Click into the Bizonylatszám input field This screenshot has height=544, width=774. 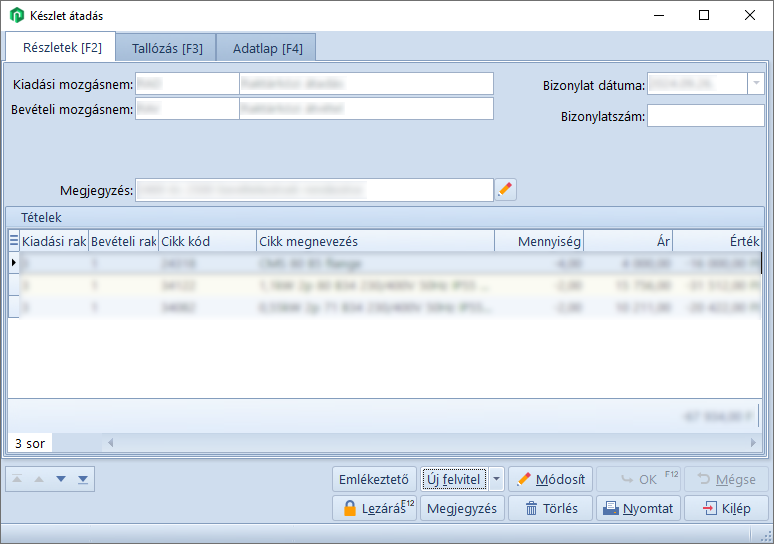[x=705, y=116]
